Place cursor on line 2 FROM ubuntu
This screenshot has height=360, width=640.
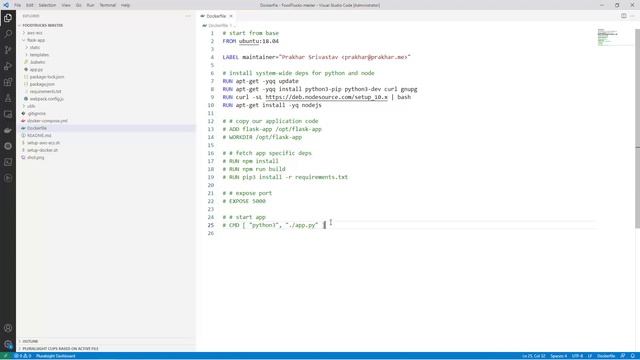coord(251,41)
